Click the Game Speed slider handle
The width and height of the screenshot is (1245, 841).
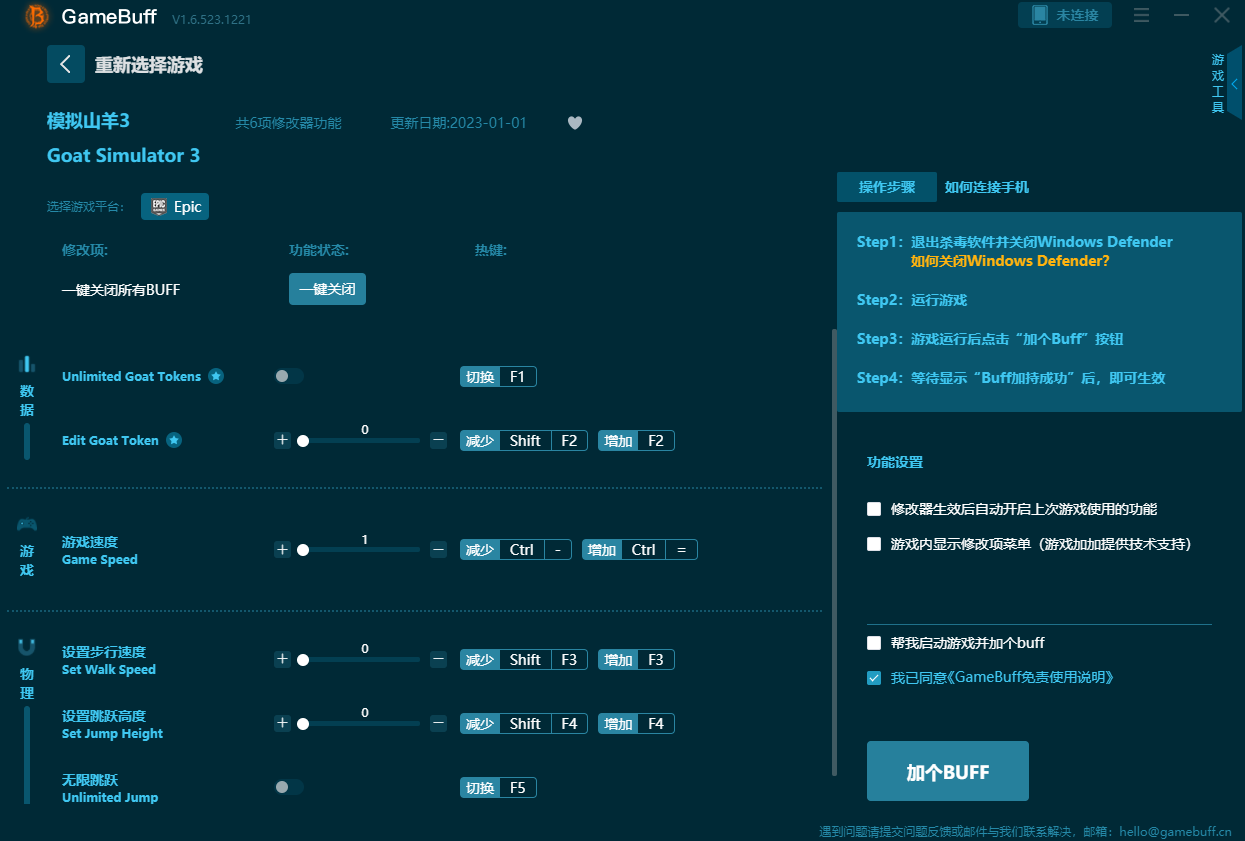click(303, 550)
